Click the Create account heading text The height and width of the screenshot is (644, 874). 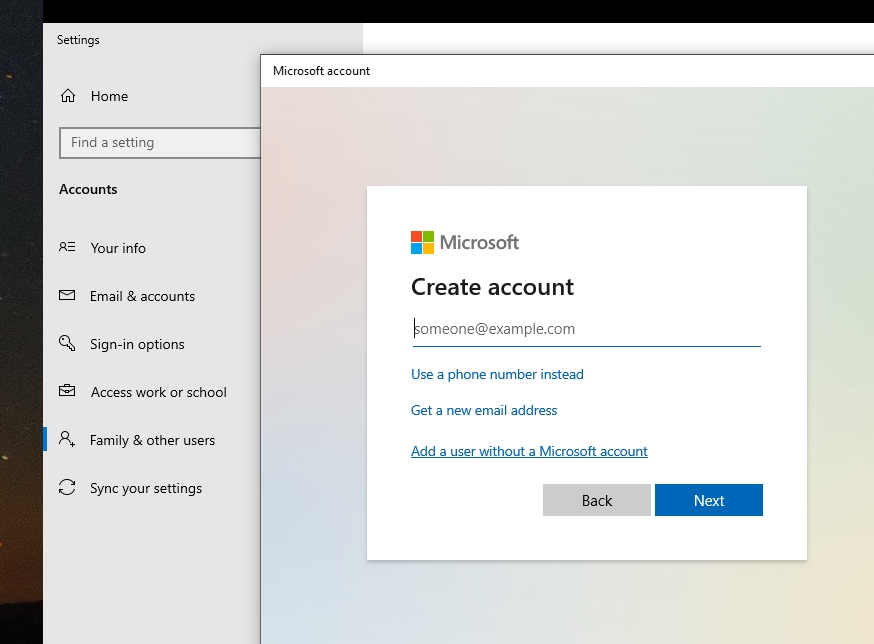[492, 287]
